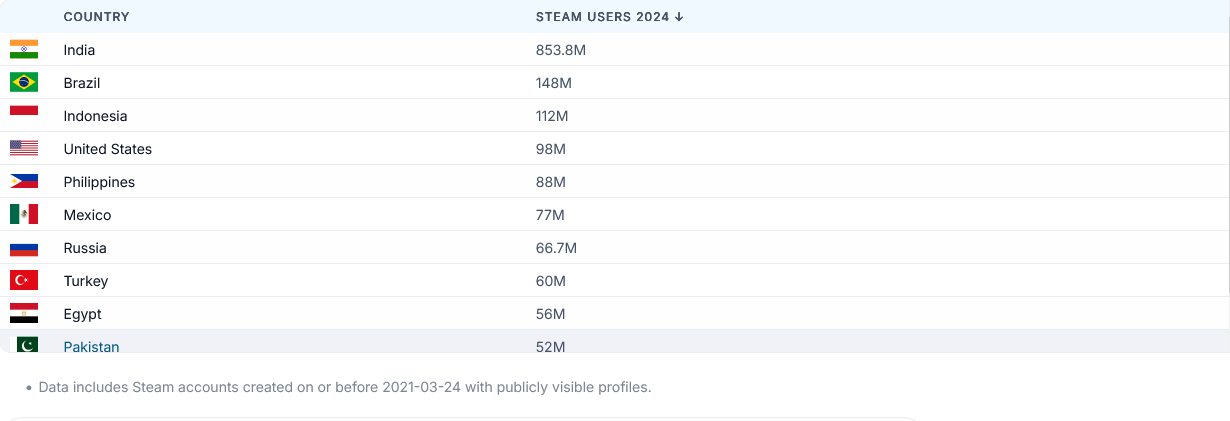Click the data includes Steam accounts footnote
This screenshot has width=1230, height=421.
pyautogui.click(x=344, y=387)
